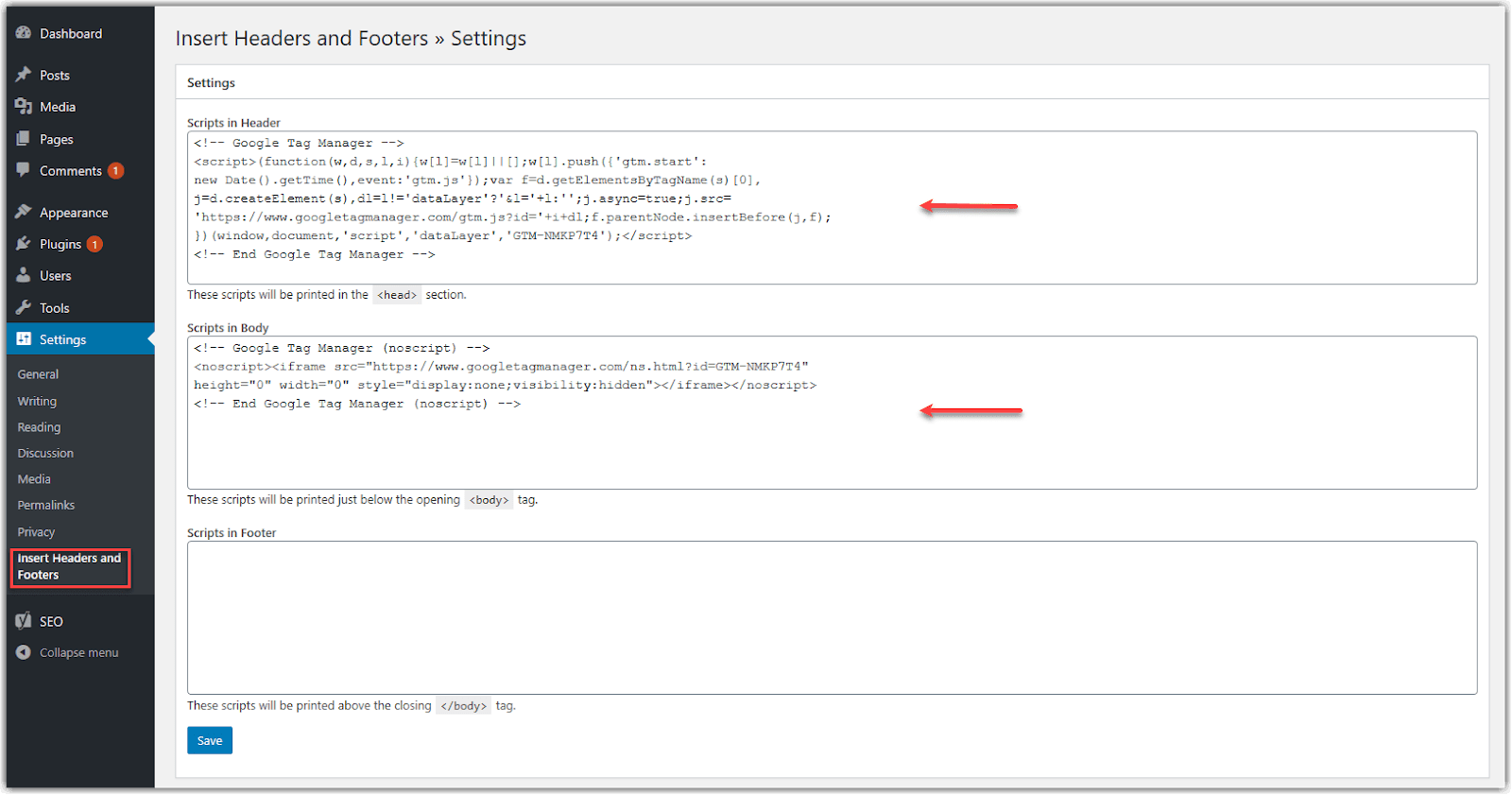Image resolution: width=1512 pixels, height=795 pixels.
Task: Open General settings submenu
Action: pos(38,374)
